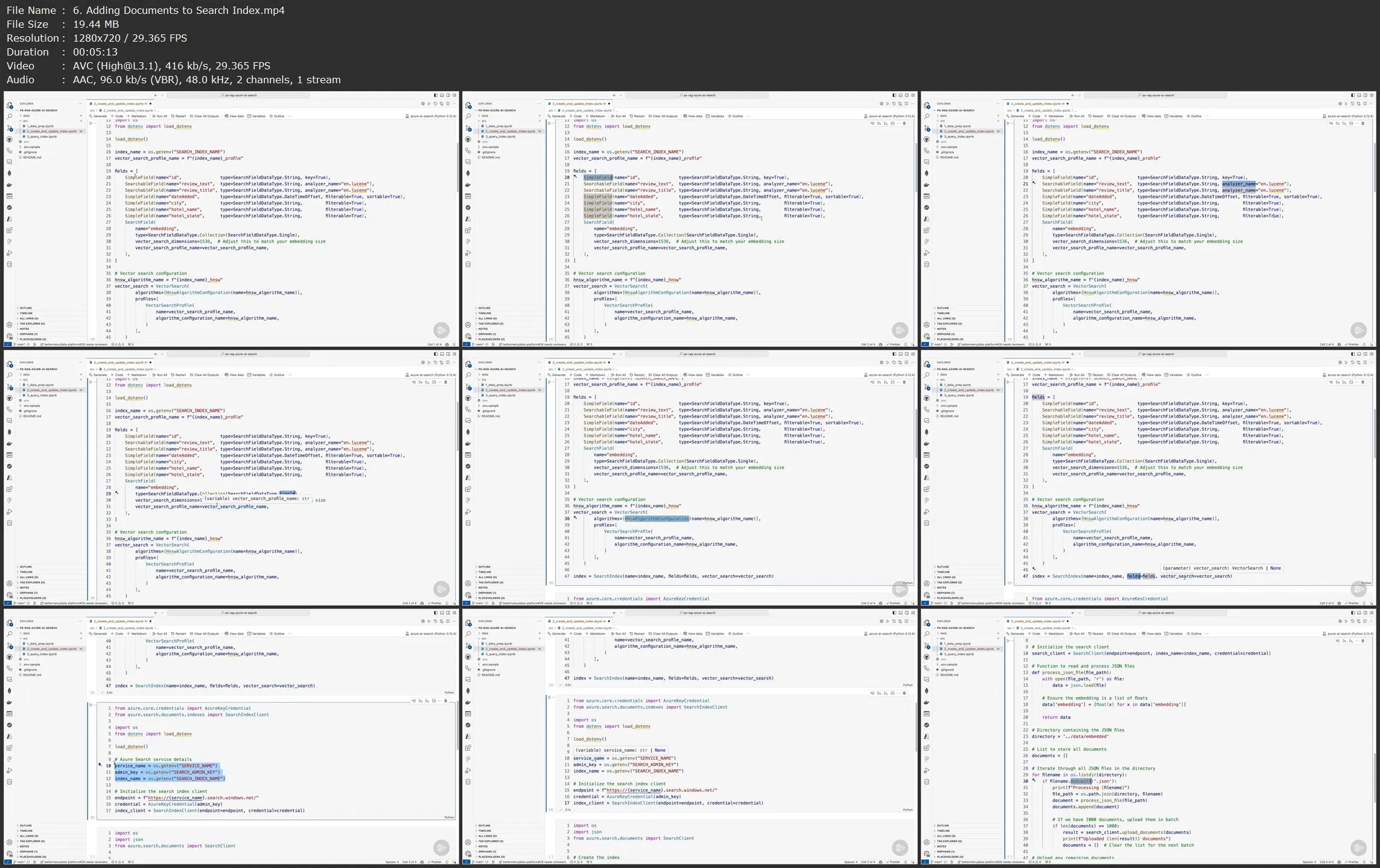Viewport: 1380px width, 868px height.
Task: Delete cell via trash icon in bottom-right frame
Action: point(1363,641)
